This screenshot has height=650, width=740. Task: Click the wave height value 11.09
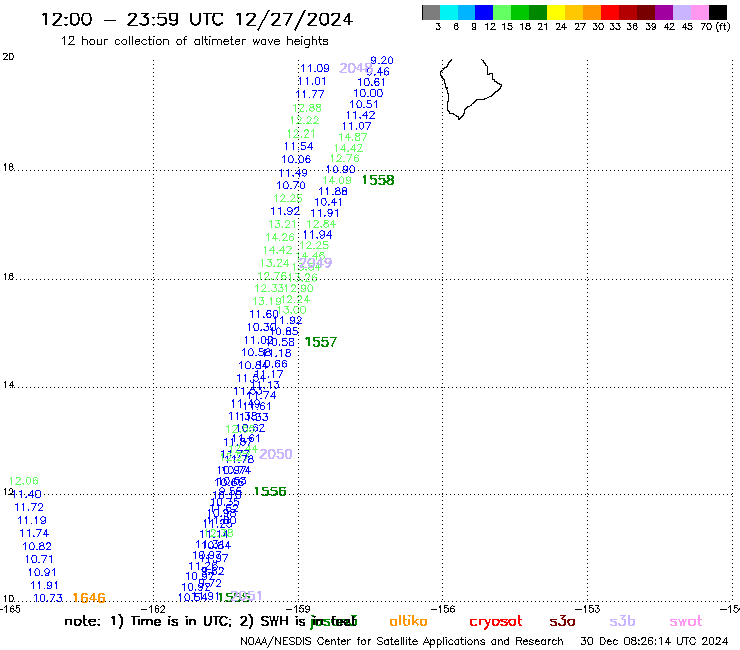click(315, 68)
